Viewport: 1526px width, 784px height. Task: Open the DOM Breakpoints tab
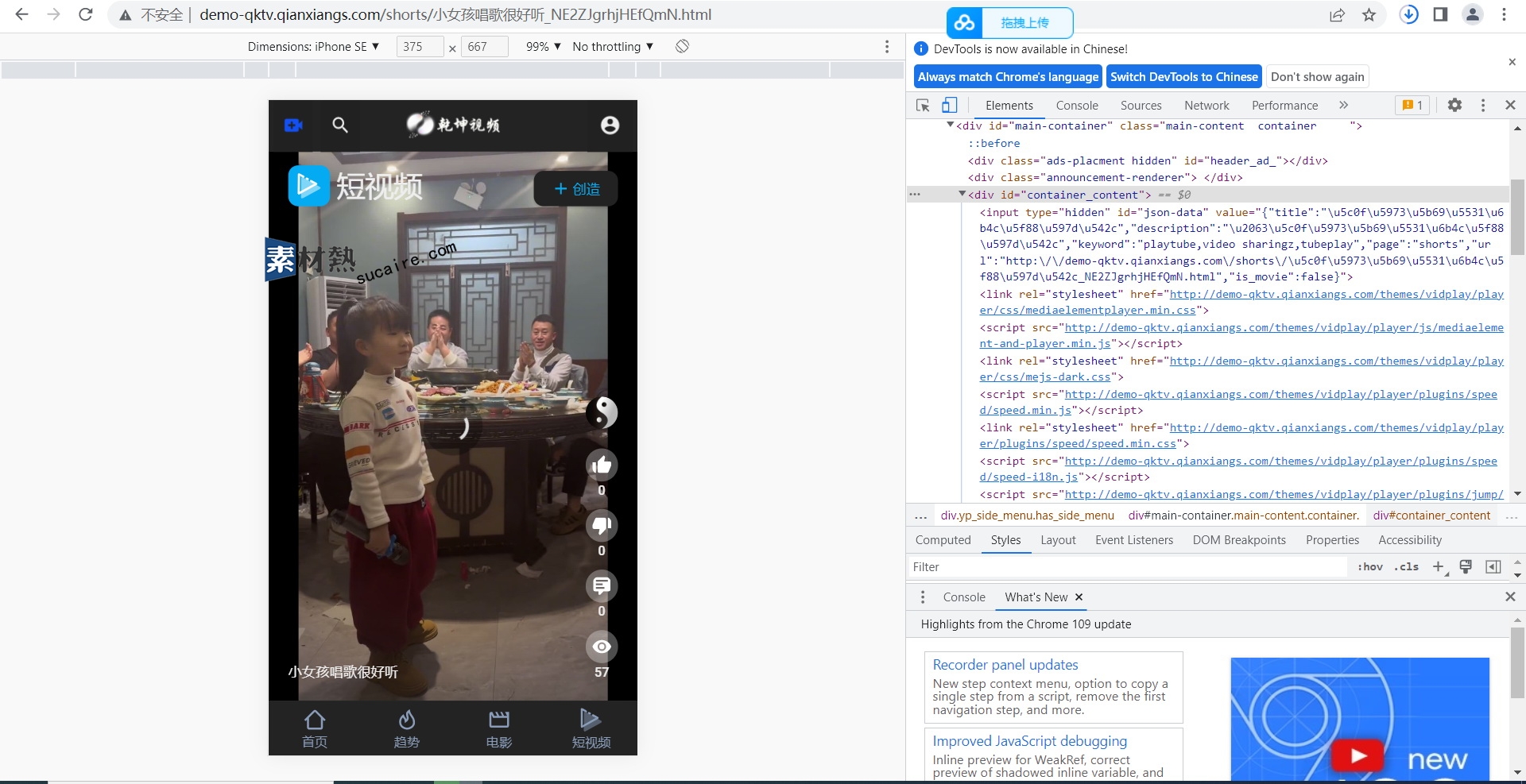(x=1239, y=540)
